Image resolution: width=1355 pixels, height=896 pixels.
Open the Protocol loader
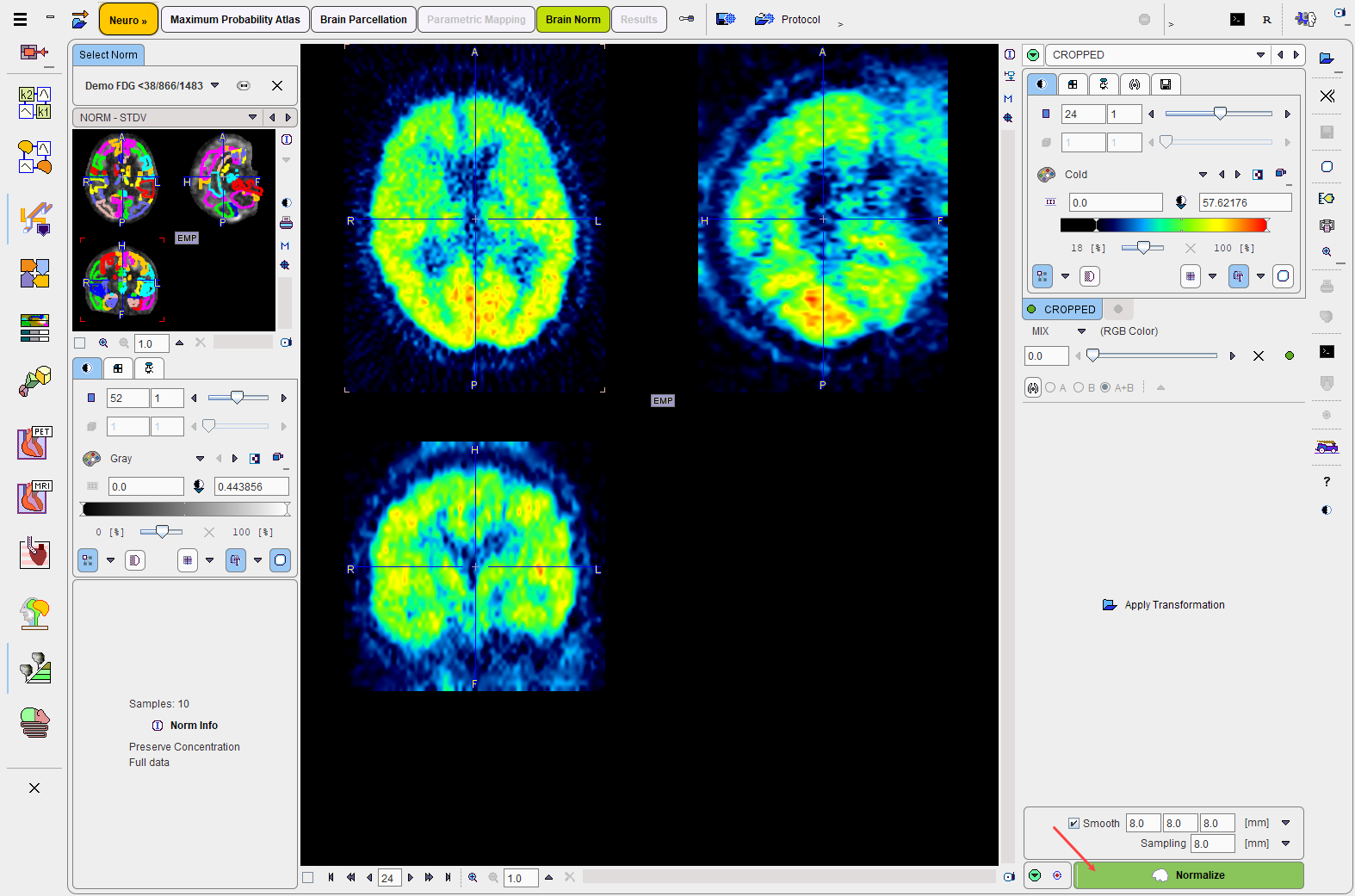(x=788, y=20)
